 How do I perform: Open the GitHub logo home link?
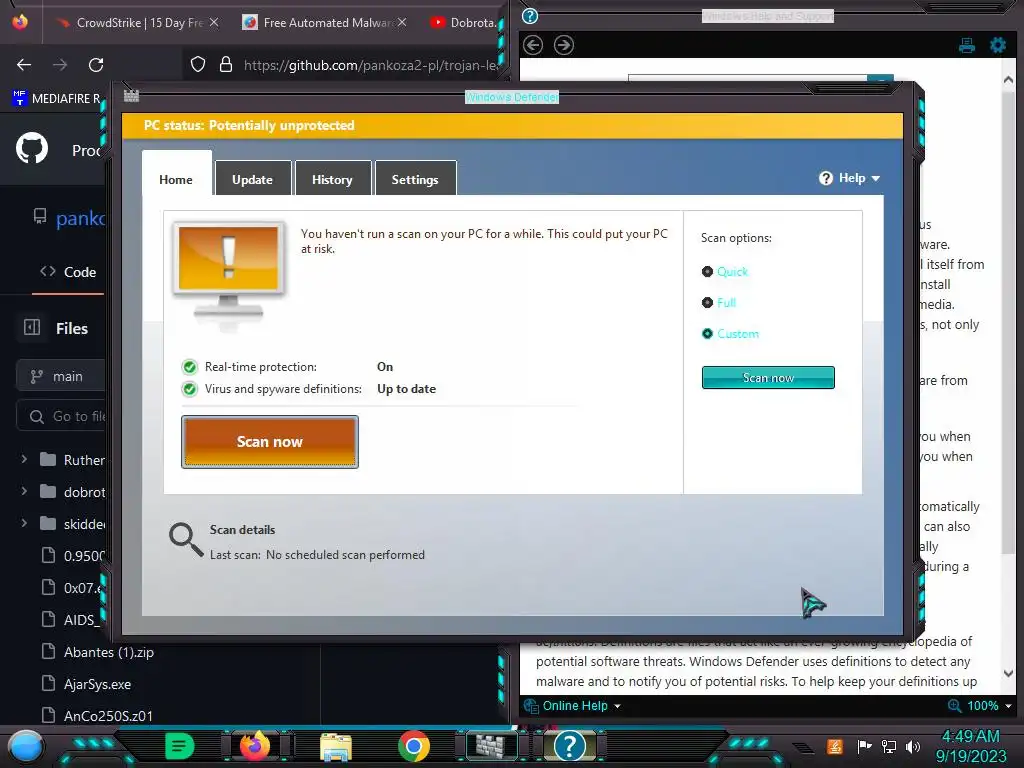pos(32,148)
